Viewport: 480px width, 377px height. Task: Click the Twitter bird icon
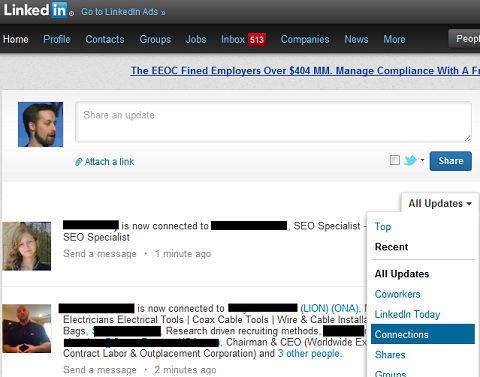[410, 160]
